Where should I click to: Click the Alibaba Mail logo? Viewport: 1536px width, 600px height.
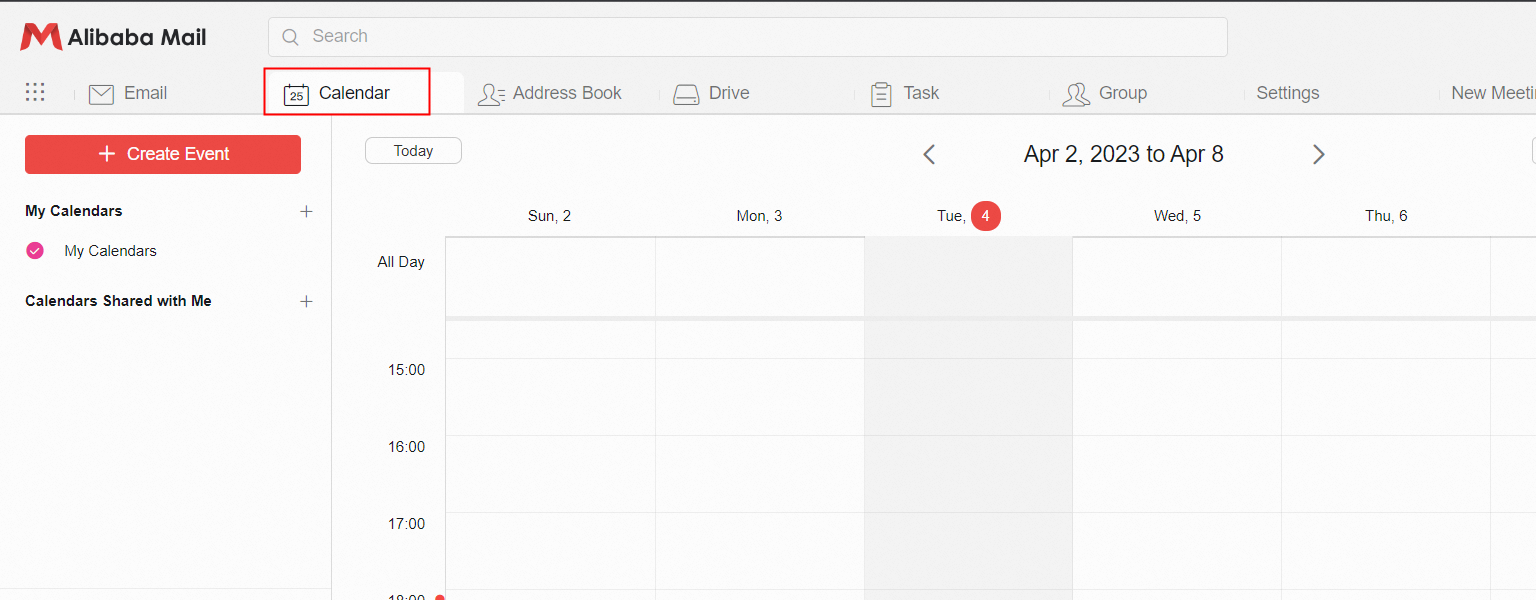113,37
